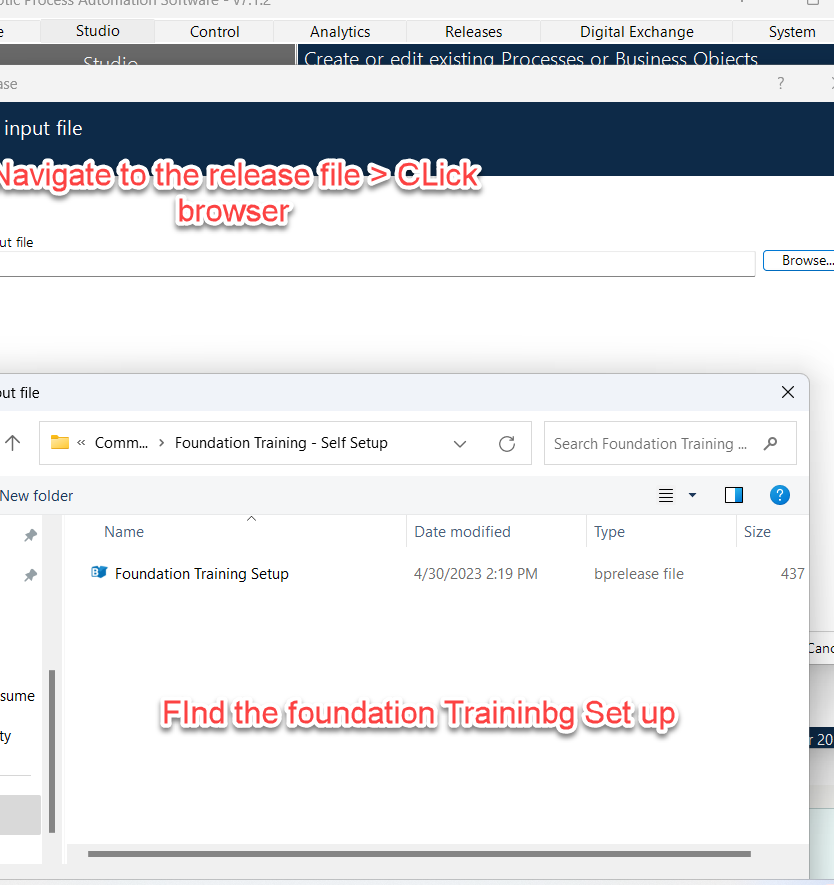Switch to the System tab
Viewport: 834px width, 885px height.
(x=791, y=32)
